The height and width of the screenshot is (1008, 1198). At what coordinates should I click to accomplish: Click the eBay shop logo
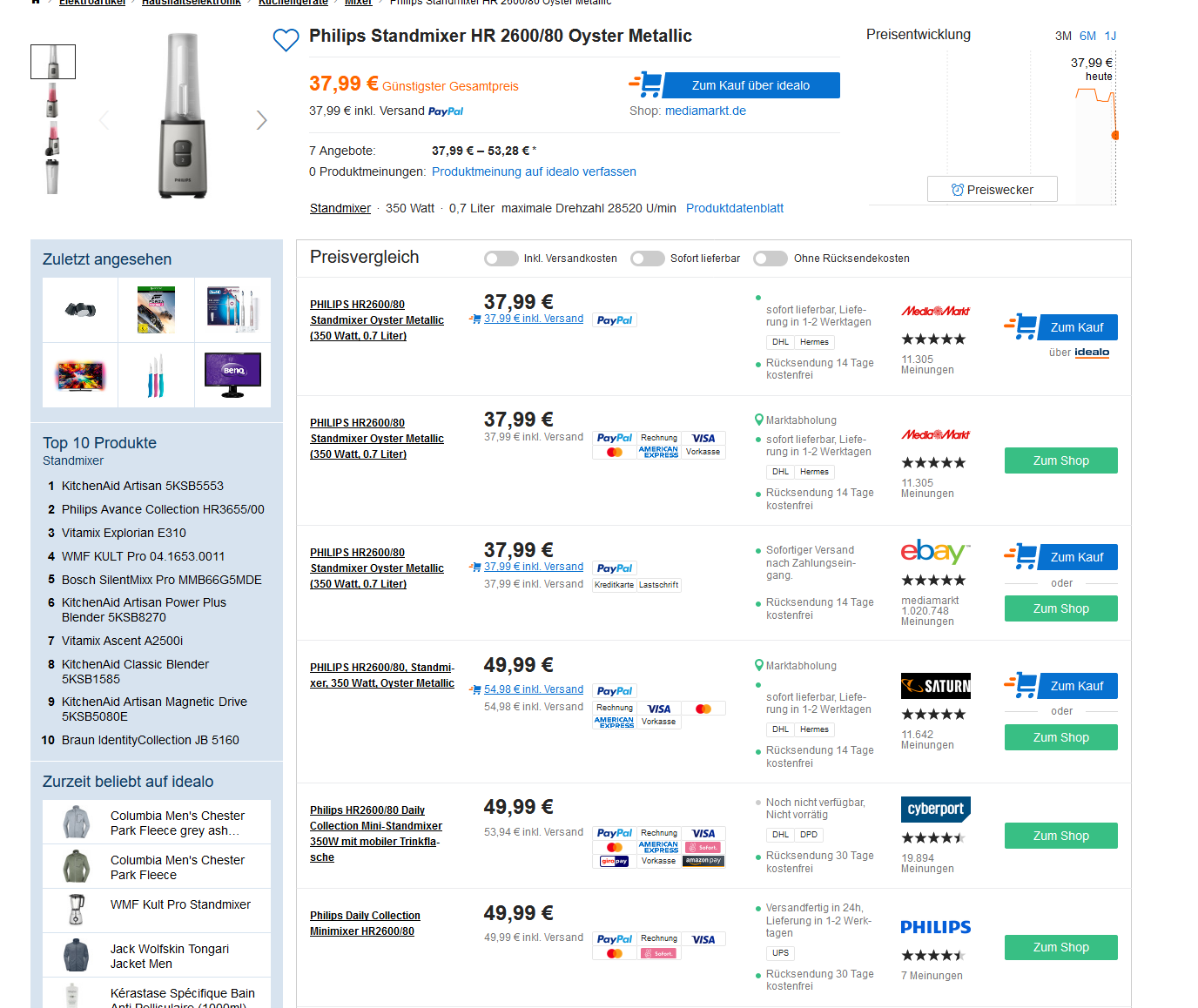click(934, 552)
